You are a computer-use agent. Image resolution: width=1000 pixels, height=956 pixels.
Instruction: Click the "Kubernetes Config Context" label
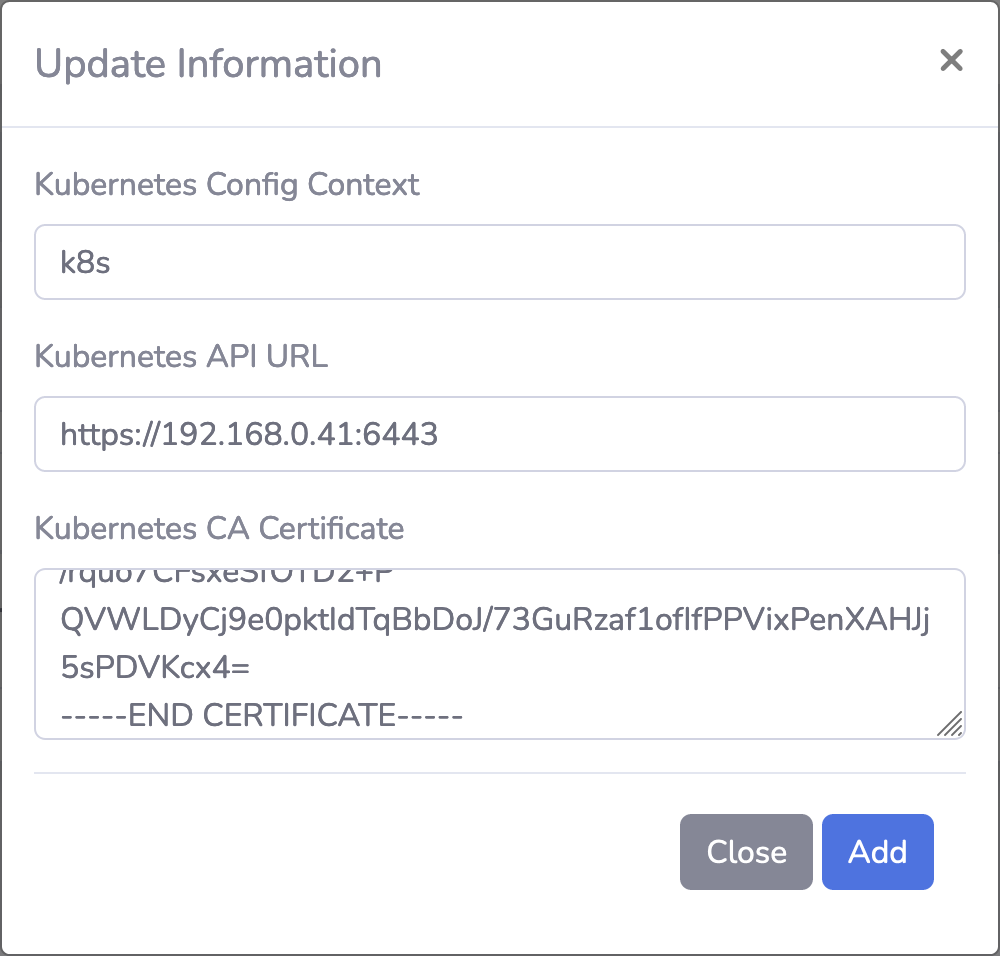click(x=227, y=185)
